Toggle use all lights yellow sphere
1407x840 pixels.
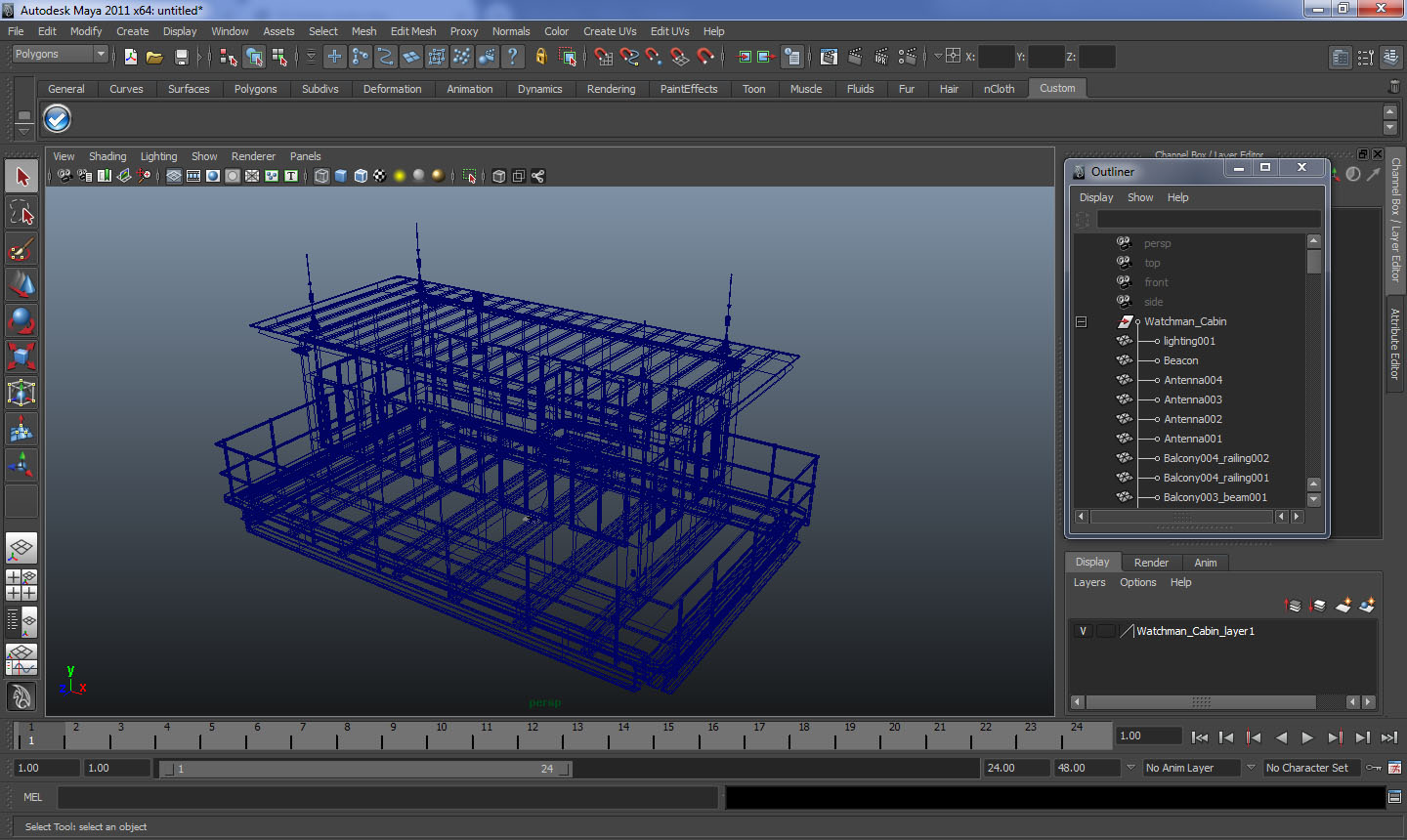pyautogui.click(x=400, y=176)
